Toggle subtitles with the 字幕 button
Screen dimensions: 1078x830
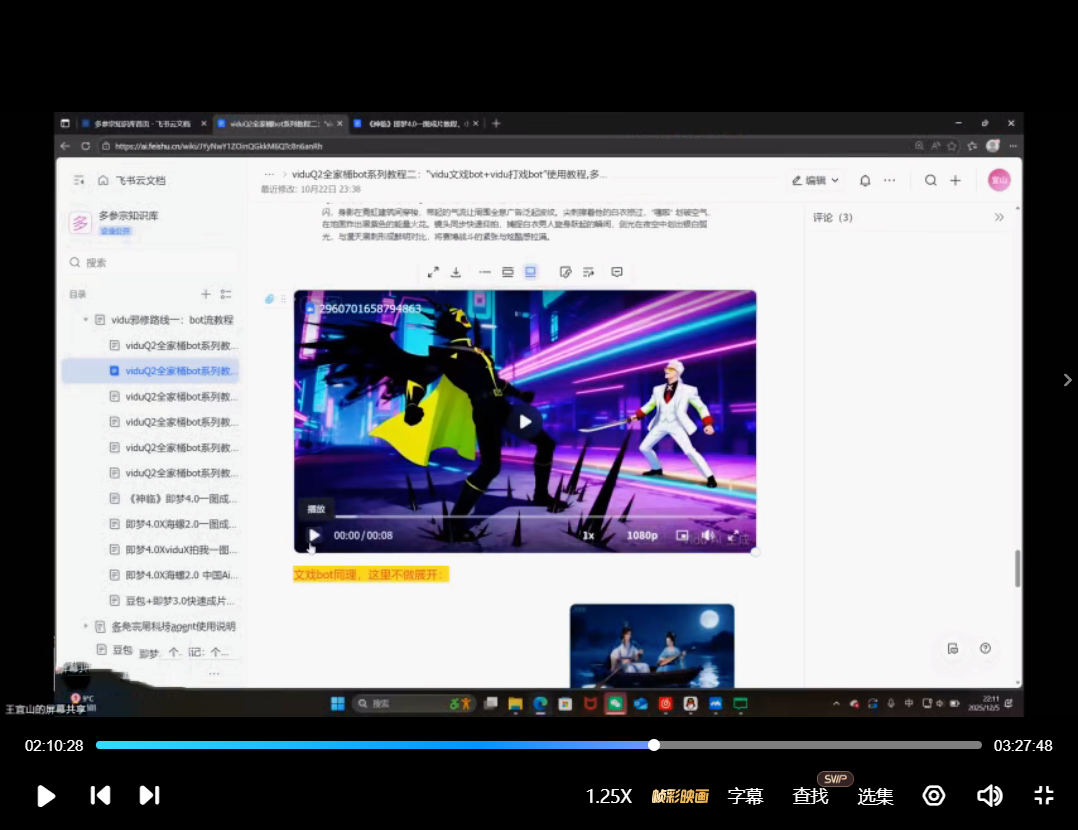click(x=745, y=797)
